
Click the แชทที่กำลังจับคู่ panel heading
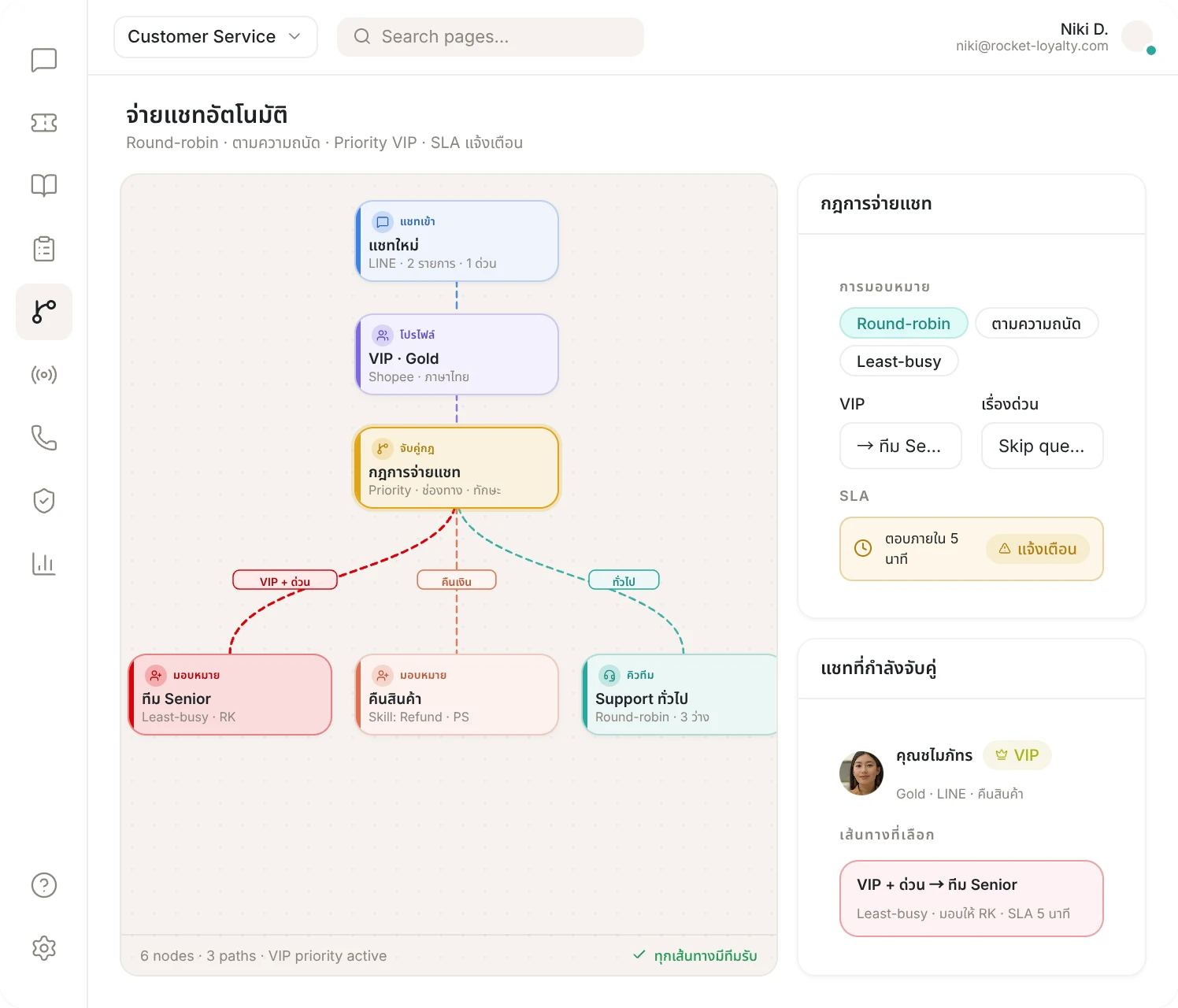(x=878, y=669)
